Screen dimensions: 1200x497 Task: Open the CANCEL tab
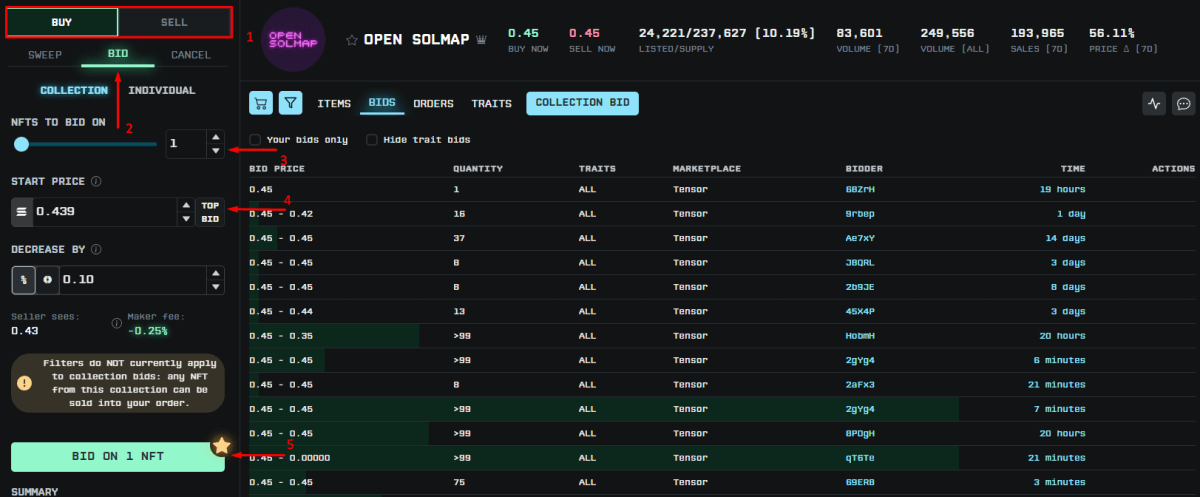click(191, 54)
